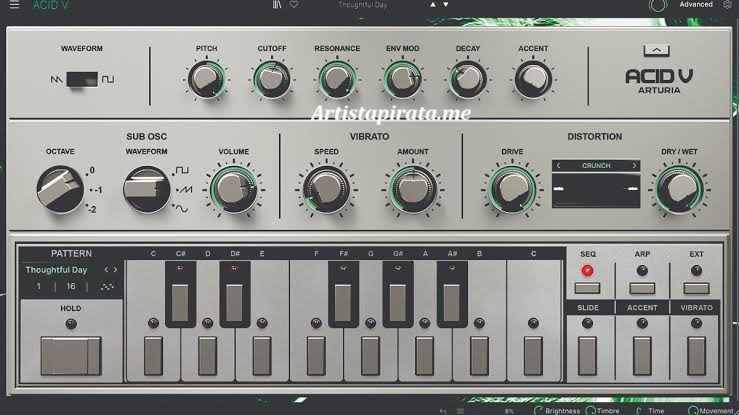Select previous preset with up arrow

tap(433, 5)
